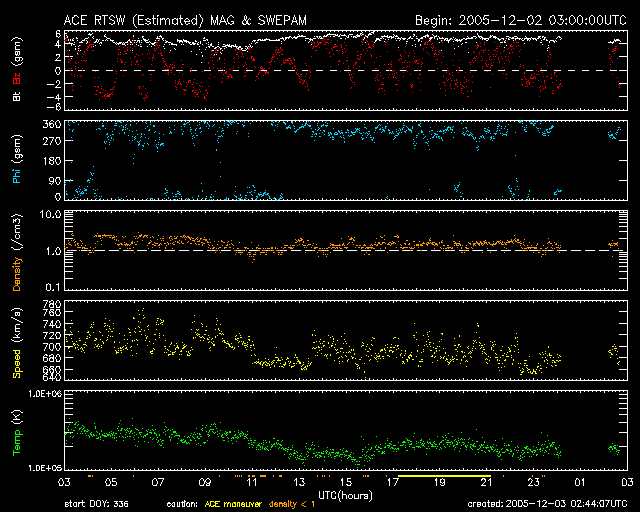Click the '270' tick on the Phi axis
Viewport: 640px width, 512px height.
coord(52,141)
